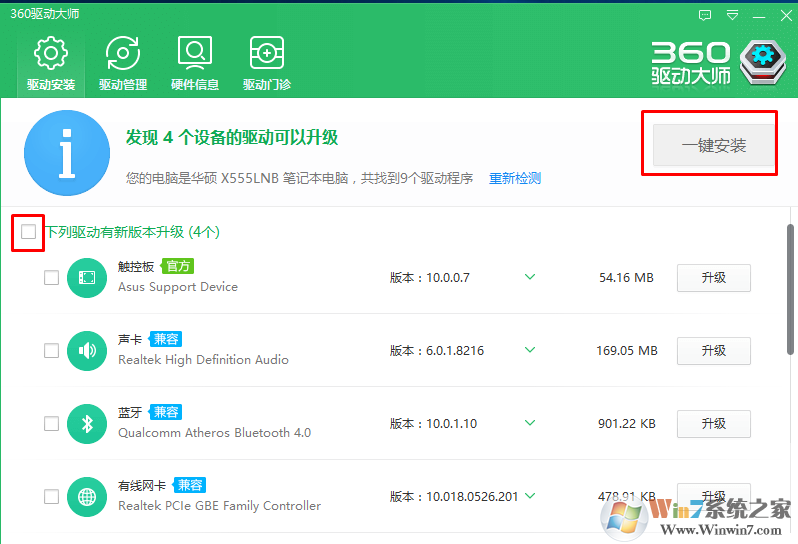Image resolution: width=798 pixels, height=544 pixels.
Task: Click the 360 驱动大师 logo icon
Action: tap(765, 61)
